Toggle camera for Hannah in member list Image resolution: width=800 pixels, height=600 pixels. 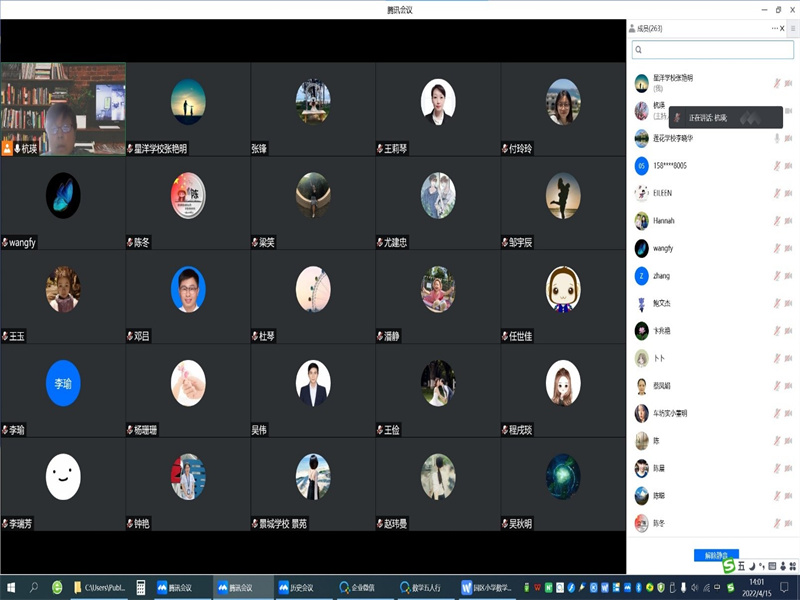click(788, 220)
